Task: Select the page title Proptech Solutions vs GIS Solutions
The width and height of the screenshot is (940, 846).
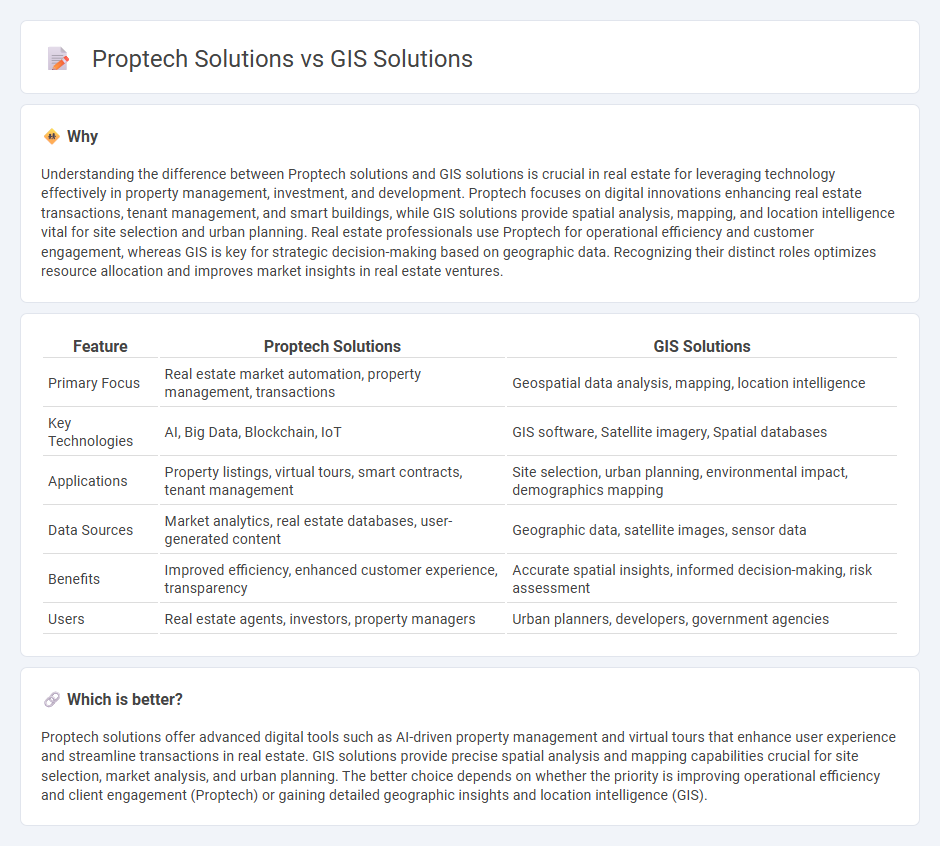Action: 282,59
